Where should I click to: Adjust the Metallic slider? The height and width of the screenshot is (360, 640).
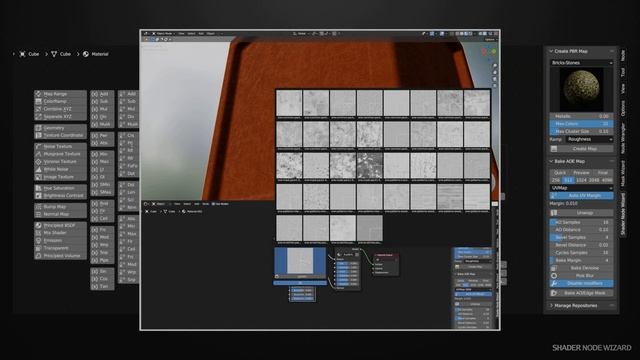[x=581, y=116]
